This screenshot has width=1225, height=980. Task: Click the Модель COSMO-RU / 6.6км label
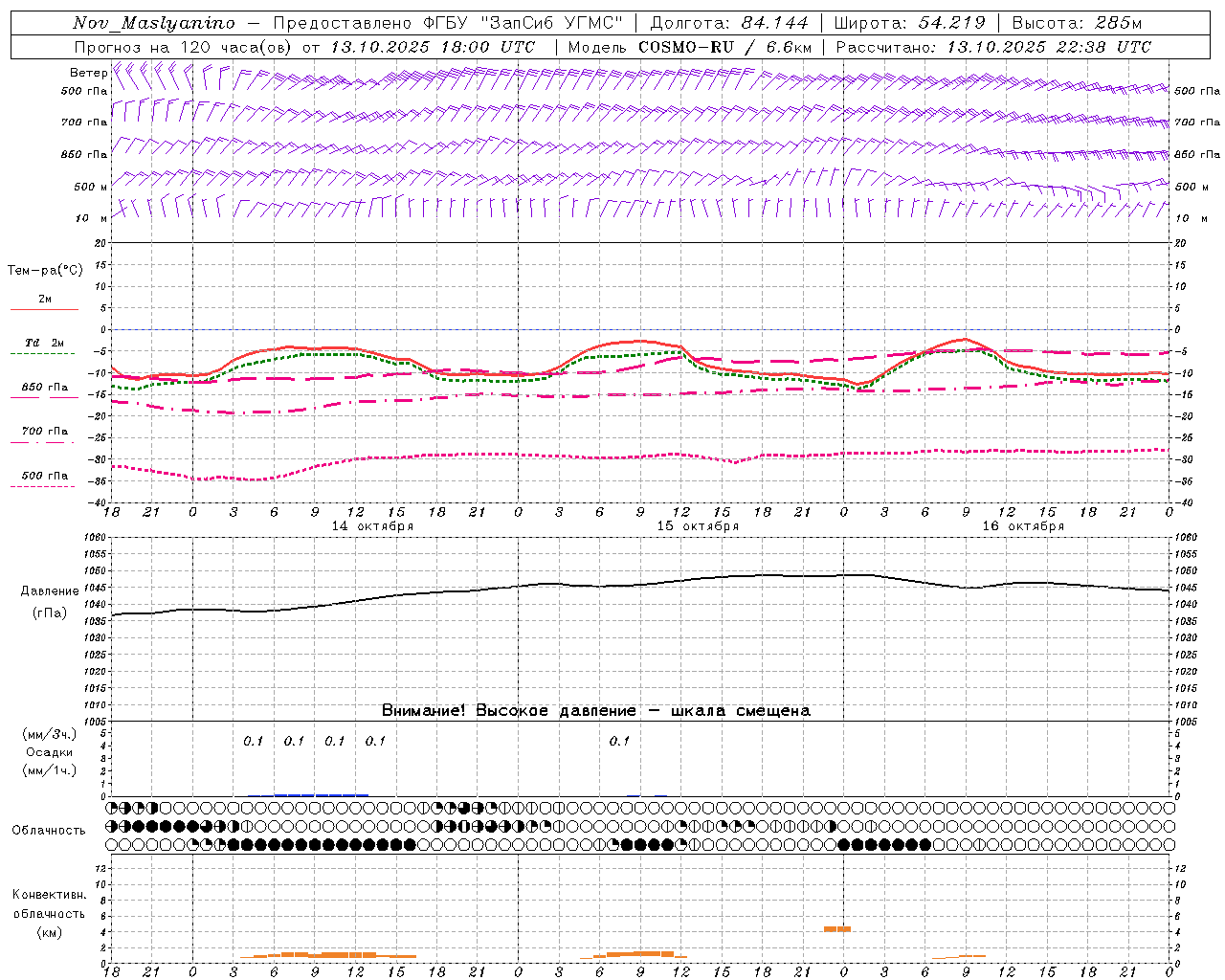tap(689, 47)
